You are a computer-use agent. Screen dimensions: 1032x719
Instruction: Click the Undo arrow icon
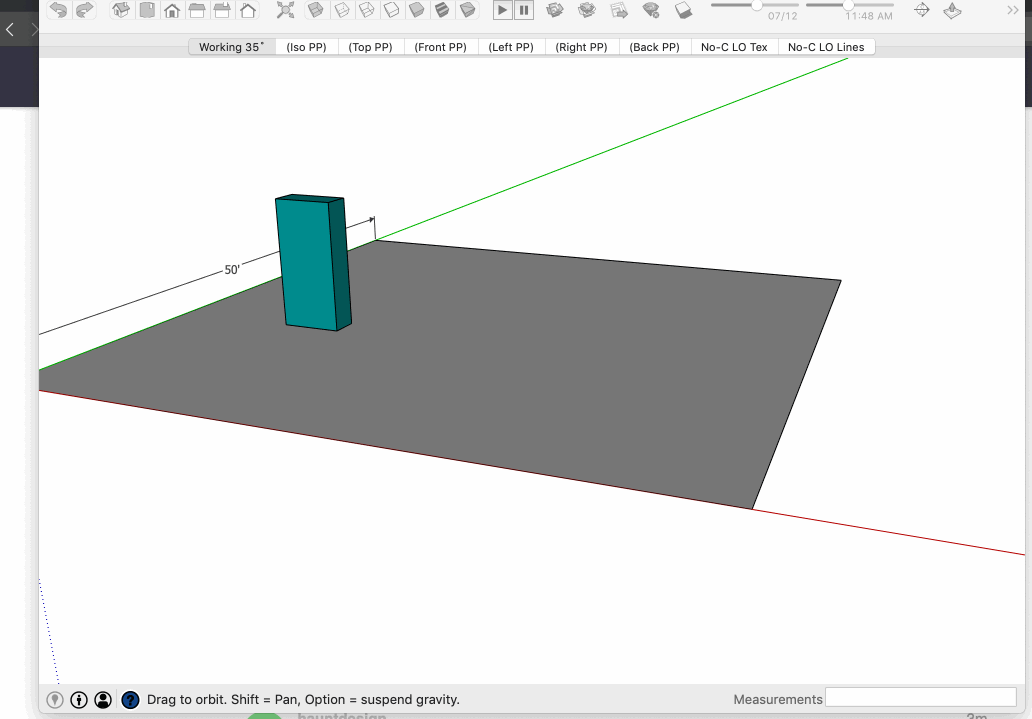59,10
